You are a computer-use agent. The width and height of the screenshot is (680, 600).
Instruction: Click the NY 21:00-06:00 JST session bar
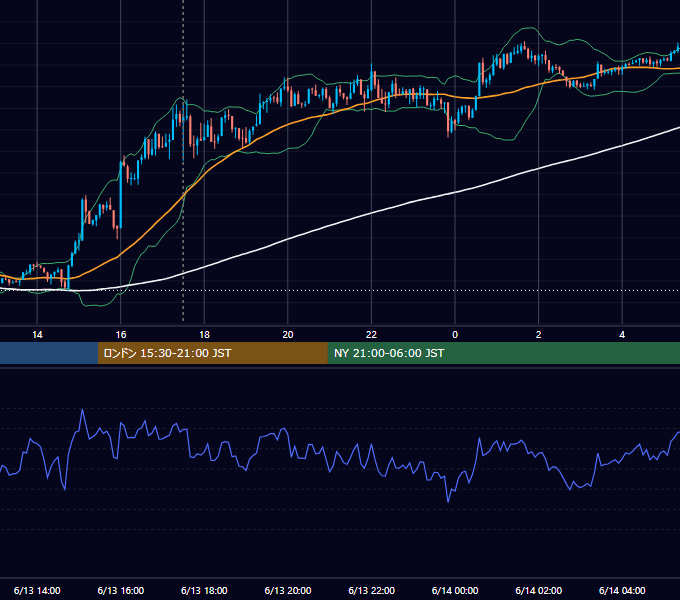pos(503,353)
